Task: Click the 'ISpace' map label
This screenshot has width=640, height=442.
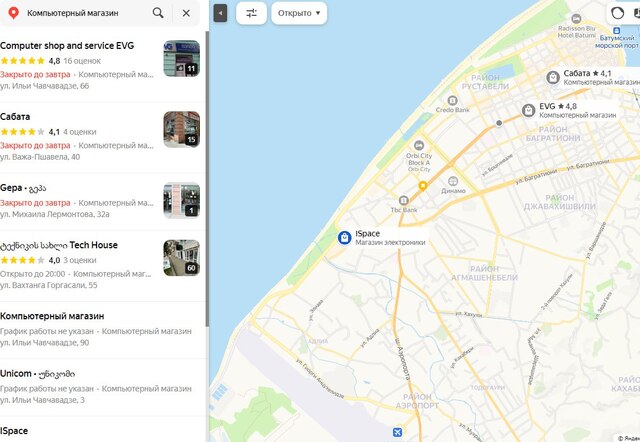Action: point(368,233)
